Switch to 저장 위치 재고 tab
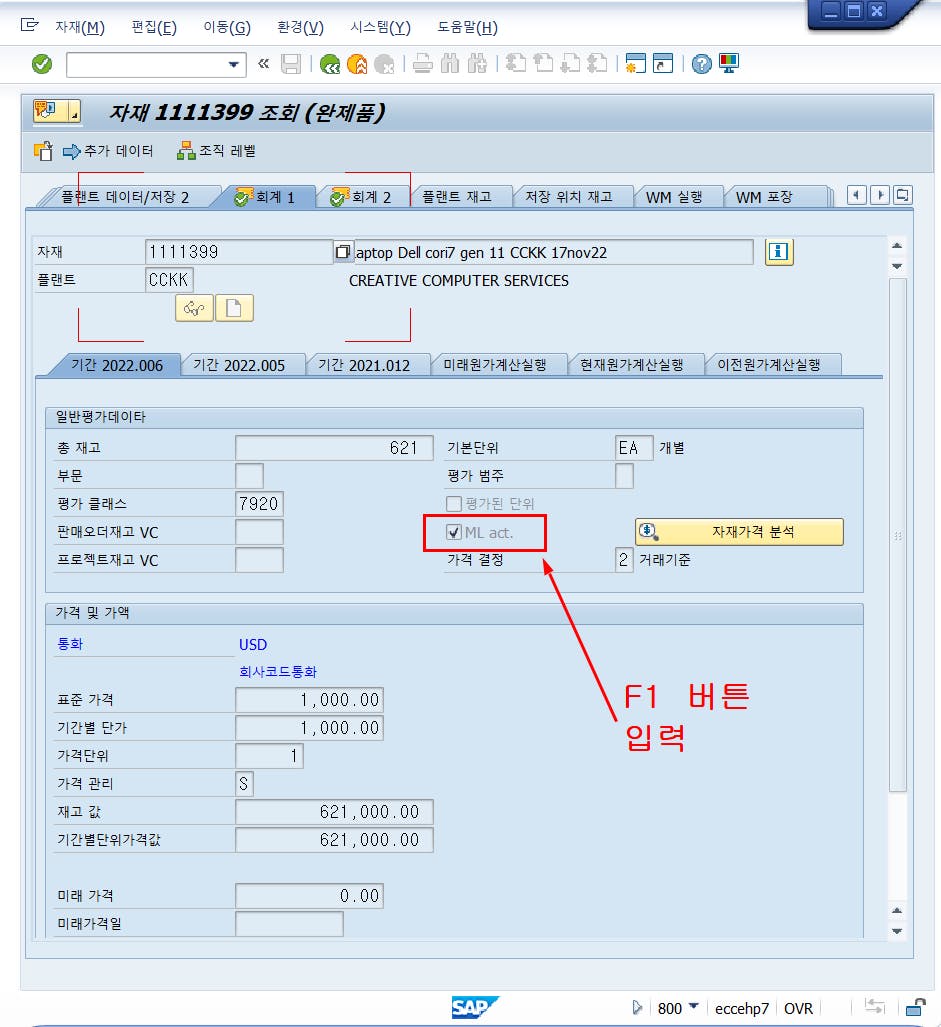This screenshot has width=941, height=1027. (x=568, y=197)
